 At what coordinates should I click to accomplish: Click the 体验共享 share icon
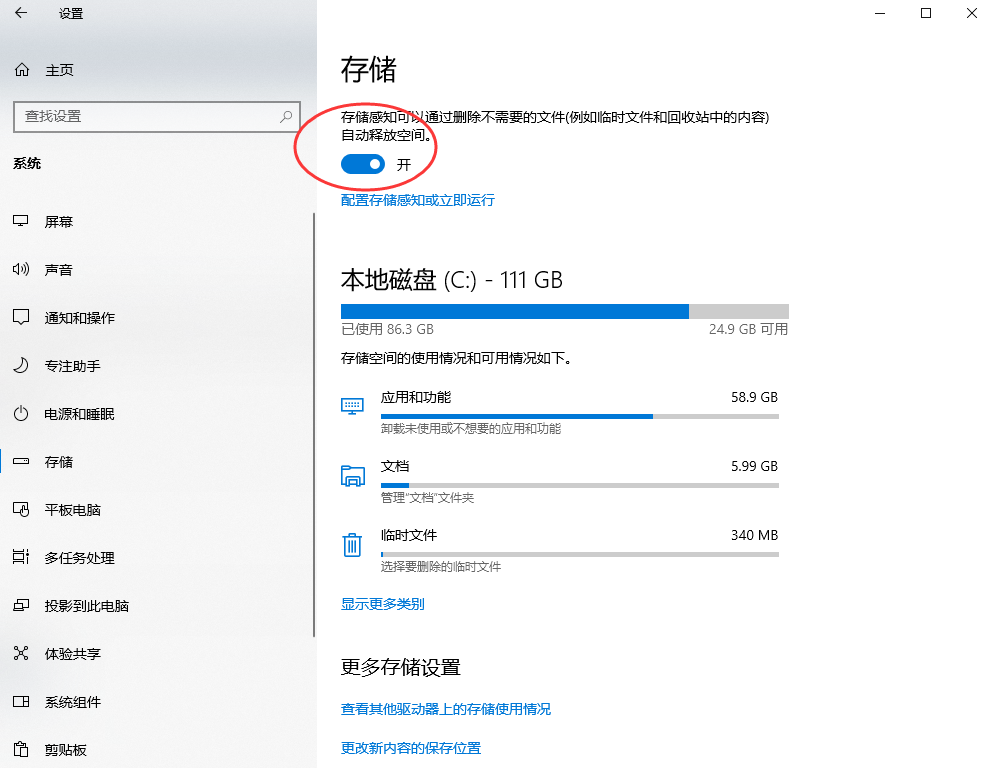click(x=21, y=654)
